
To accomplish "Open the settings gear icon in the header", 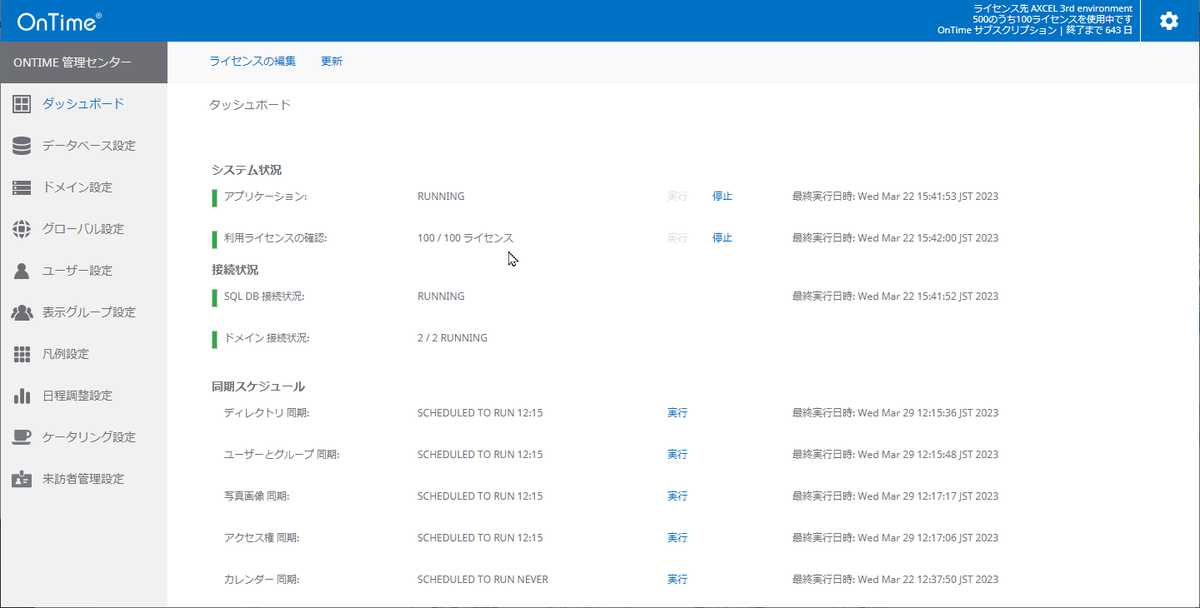I will (1168, 21).
